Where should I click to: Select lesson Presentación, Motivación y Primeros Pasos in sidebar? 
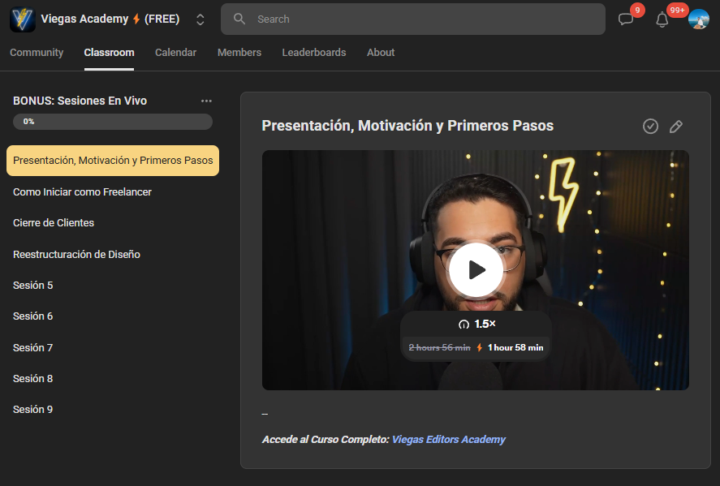(x=112, y=160)
